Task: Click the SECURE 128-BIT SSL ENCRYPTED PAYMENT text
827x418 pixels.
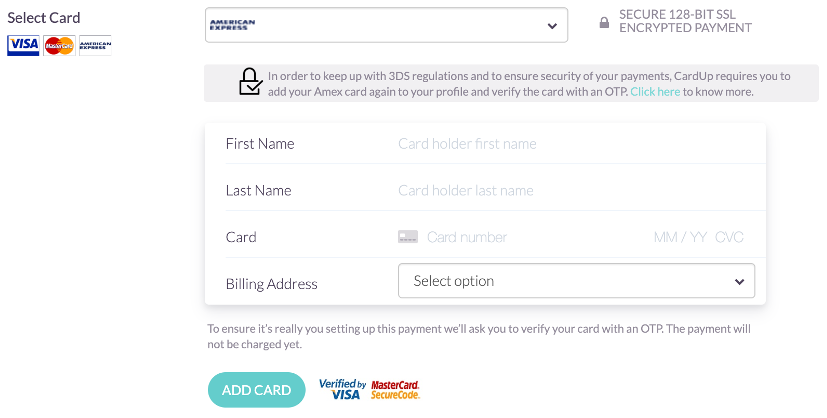Action: pos(685,21)
